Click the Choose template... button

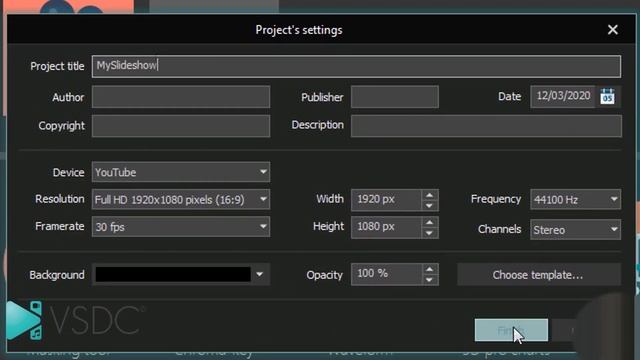[539, 275]
